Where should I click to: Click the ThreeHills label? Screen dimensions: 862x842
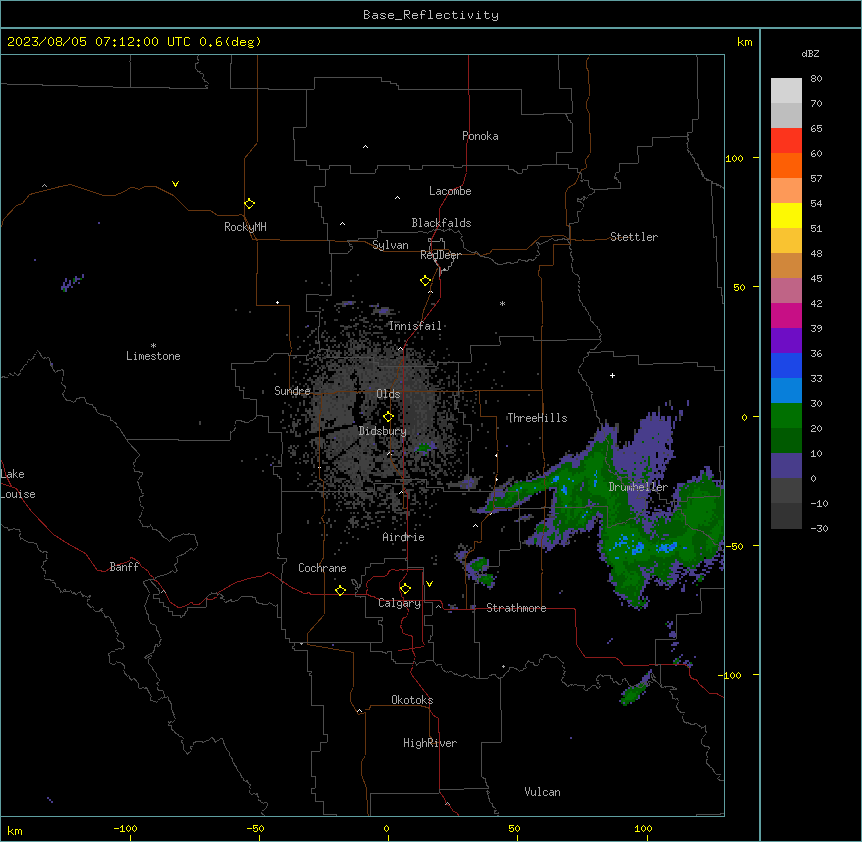[x=537, y=418]
